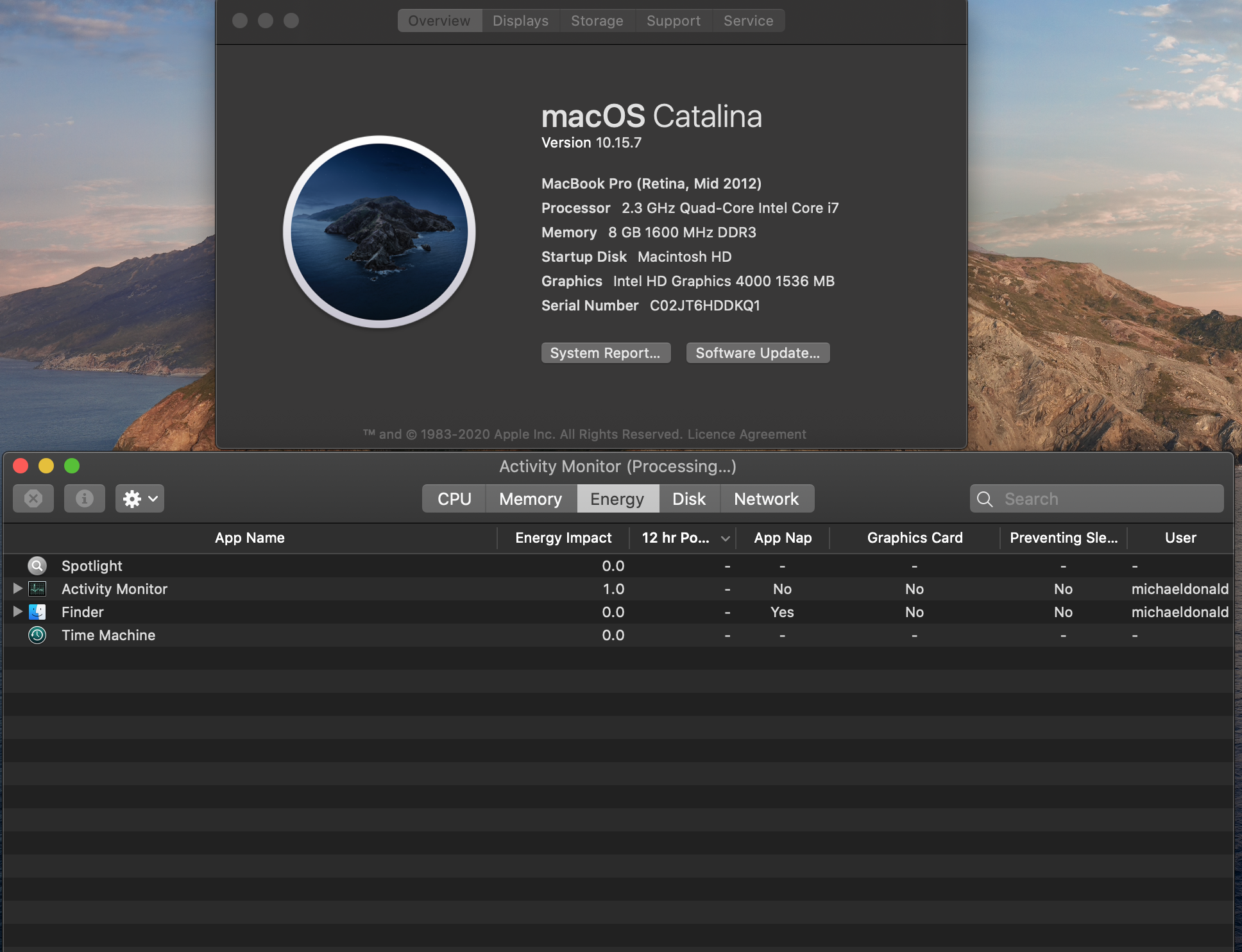Open the Displays tab in About This Mac
1242x952 pixels.
click(520, 21)
